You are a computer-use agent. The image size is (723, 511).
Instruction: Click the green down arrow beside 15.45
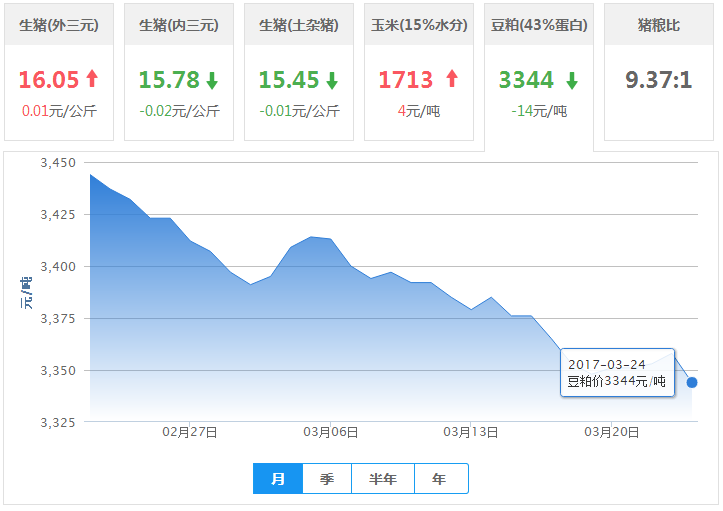pos(332,81)
